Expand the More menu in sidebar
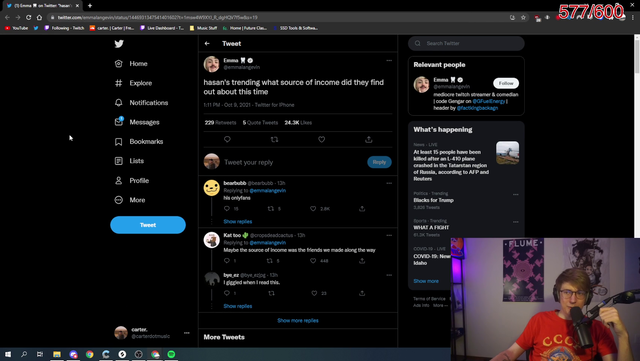 [130, 200]
